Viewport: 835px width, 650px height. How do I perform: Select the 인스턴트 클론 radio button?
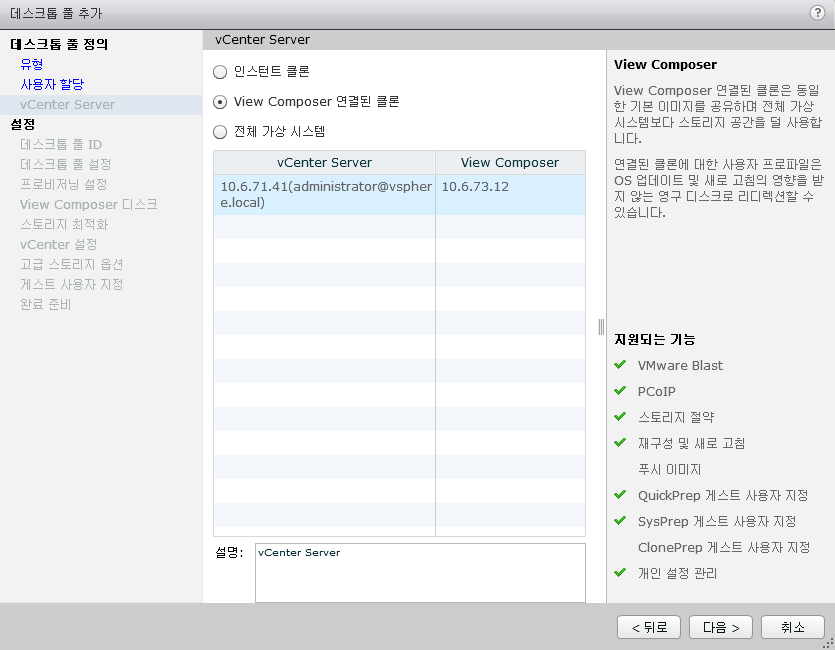tap(220, 72)
